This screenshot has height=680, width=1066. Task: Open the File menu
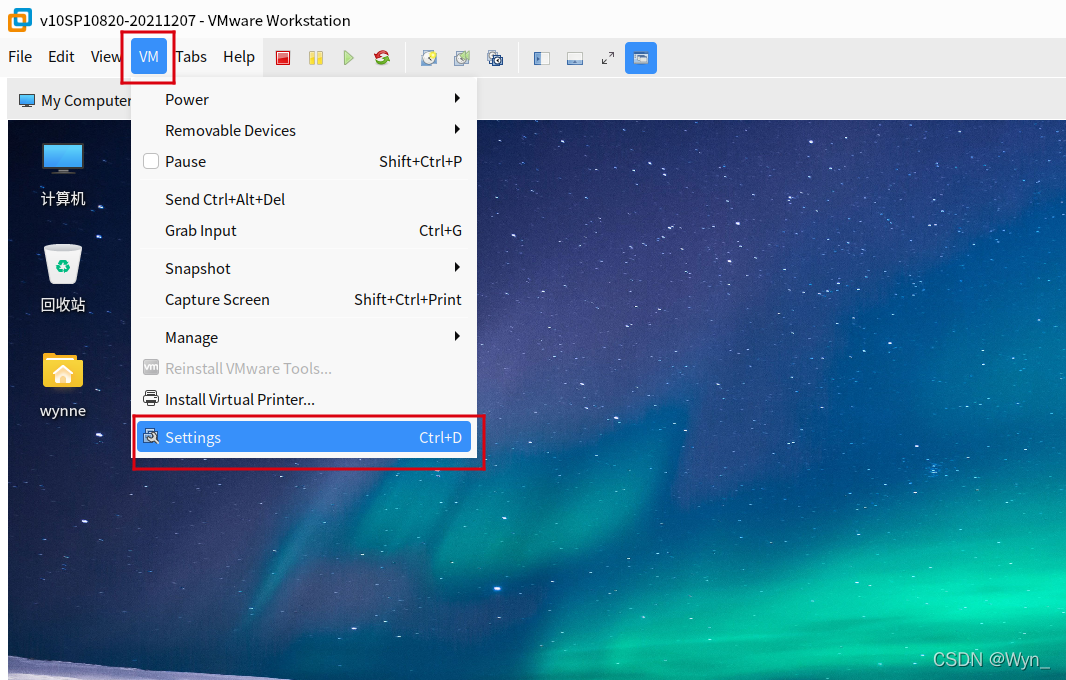20,56
